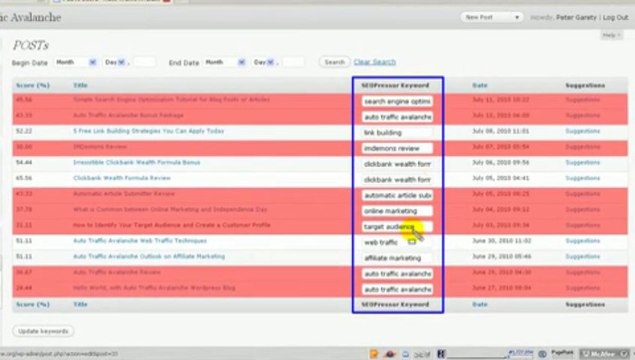This screenshot has height=360, width=635.
Task: Edit keyword field for the Hello World post
Action: point(397,289)
